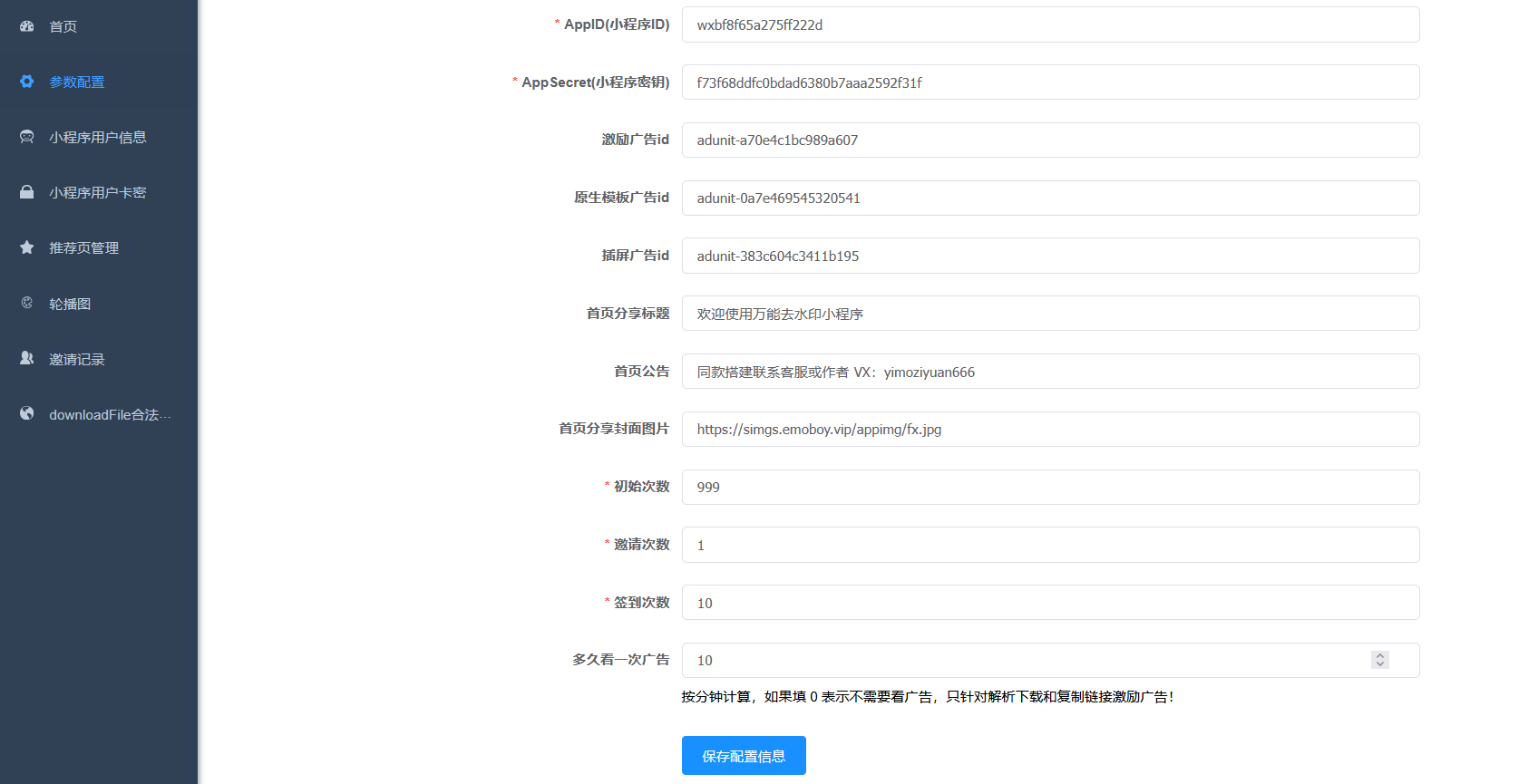Click the lock icon for 小程序用户卡密
This screenshot has width=1538, height=784.
[27, 192]
